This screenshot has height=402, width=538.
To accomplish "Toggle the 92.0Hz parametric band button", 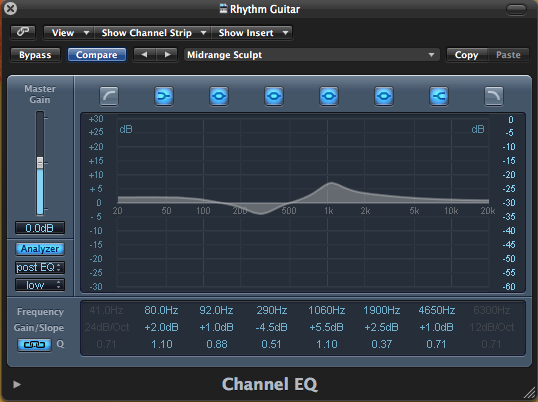I will 219,96.
